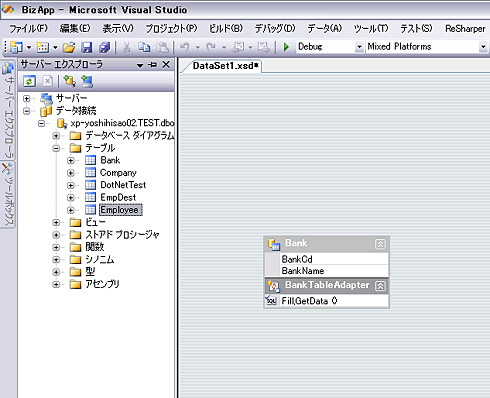Collapse the BankTableAdapter section
The height and width of the screenshot is (398, 490).
tap(380, 286)
